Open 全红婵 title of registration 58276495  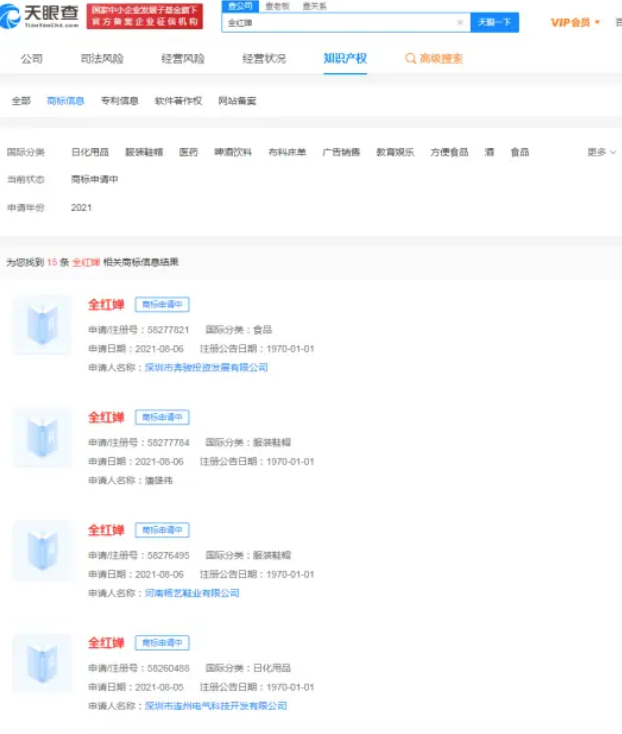106,530
